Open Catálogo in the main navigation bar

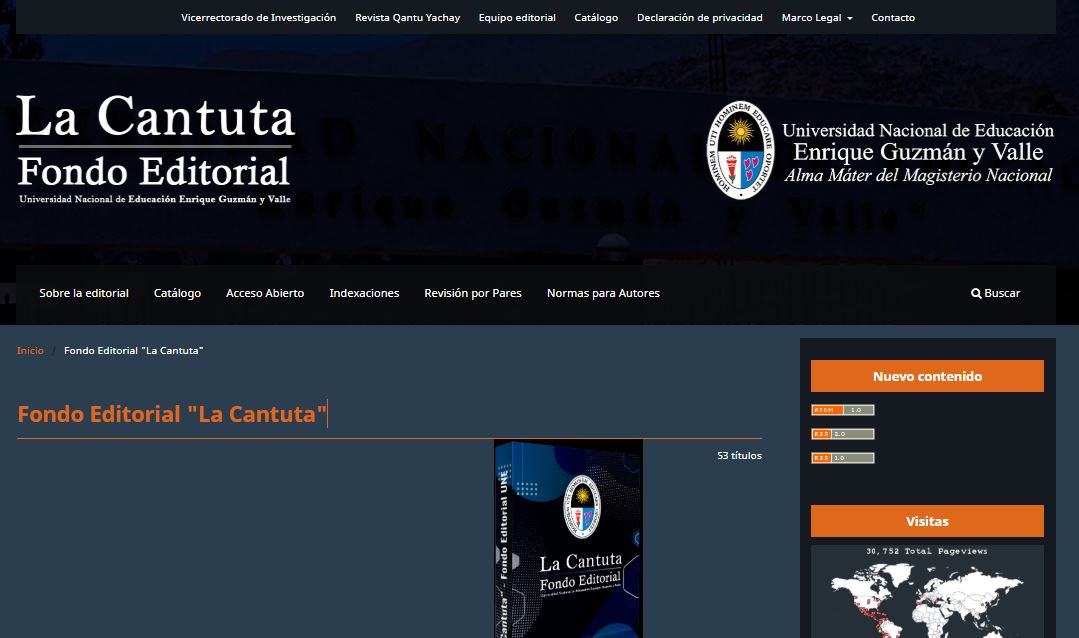[x=177, y=293]
